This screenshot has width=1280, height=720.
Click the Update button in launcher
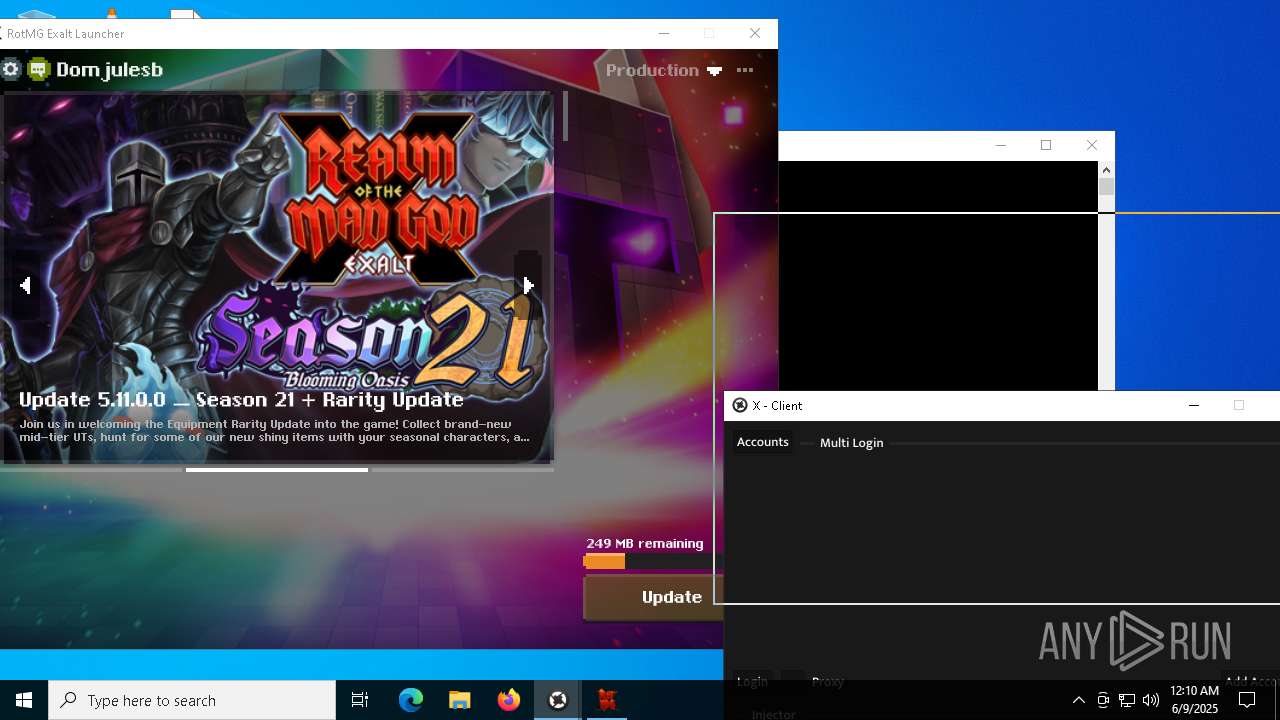[x=654, y=597]
